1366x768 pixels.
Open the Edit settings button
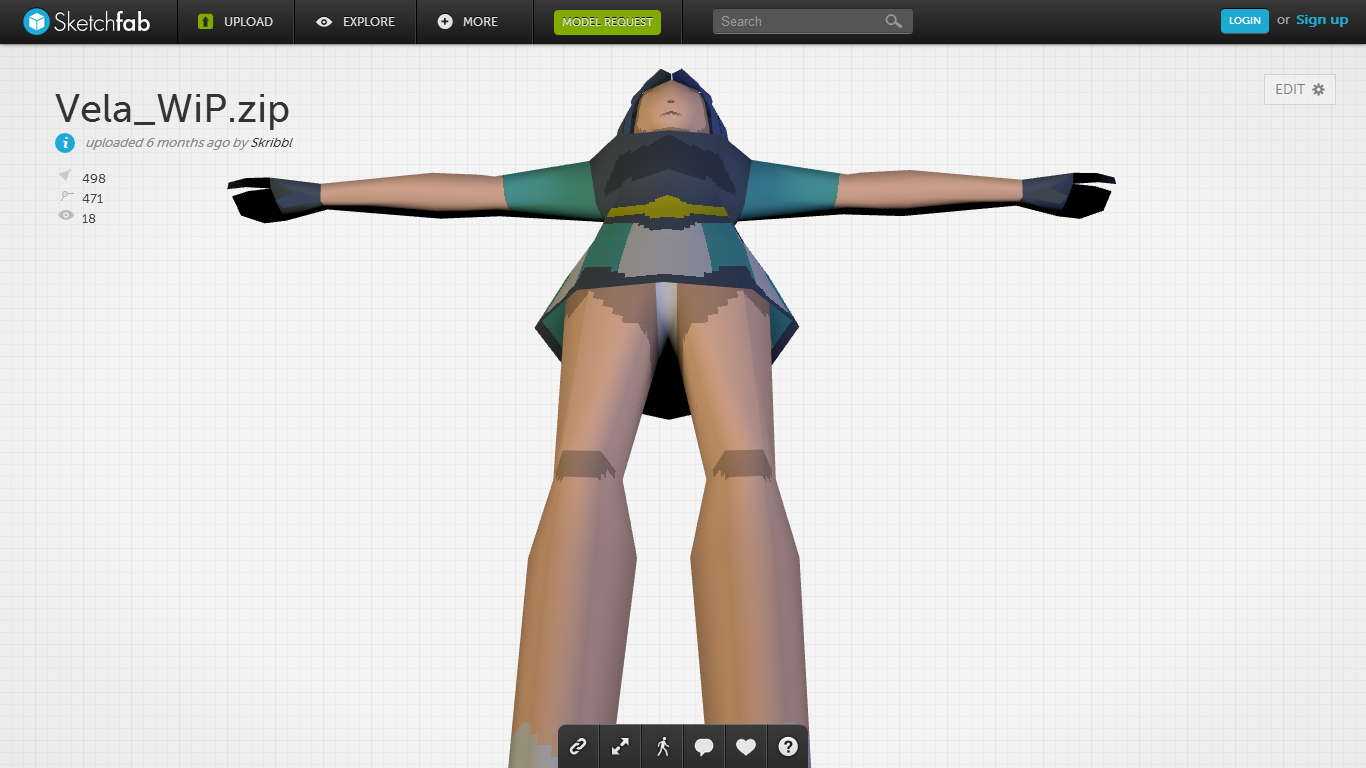pos(1299,89)
